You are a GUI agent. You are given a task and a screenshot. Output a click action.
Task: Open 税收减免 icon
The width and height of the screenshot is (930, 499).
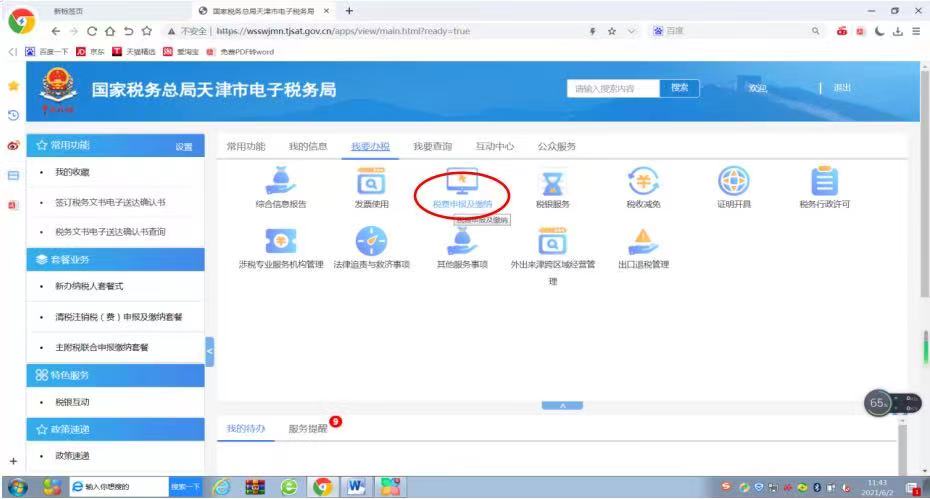[644, 181]
